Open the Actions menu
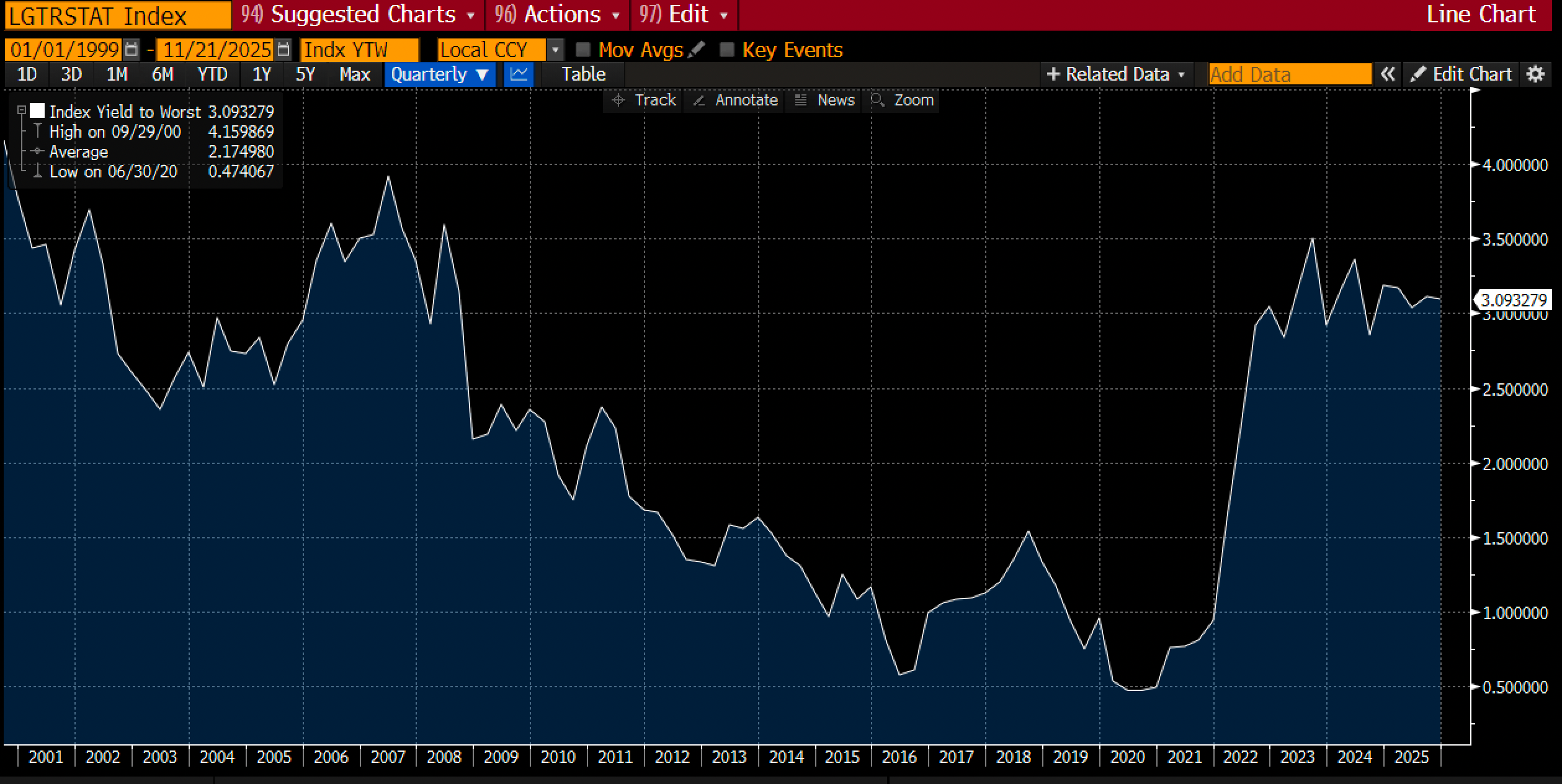Screen dimensions: 1562x784 (x=557, y=14)
